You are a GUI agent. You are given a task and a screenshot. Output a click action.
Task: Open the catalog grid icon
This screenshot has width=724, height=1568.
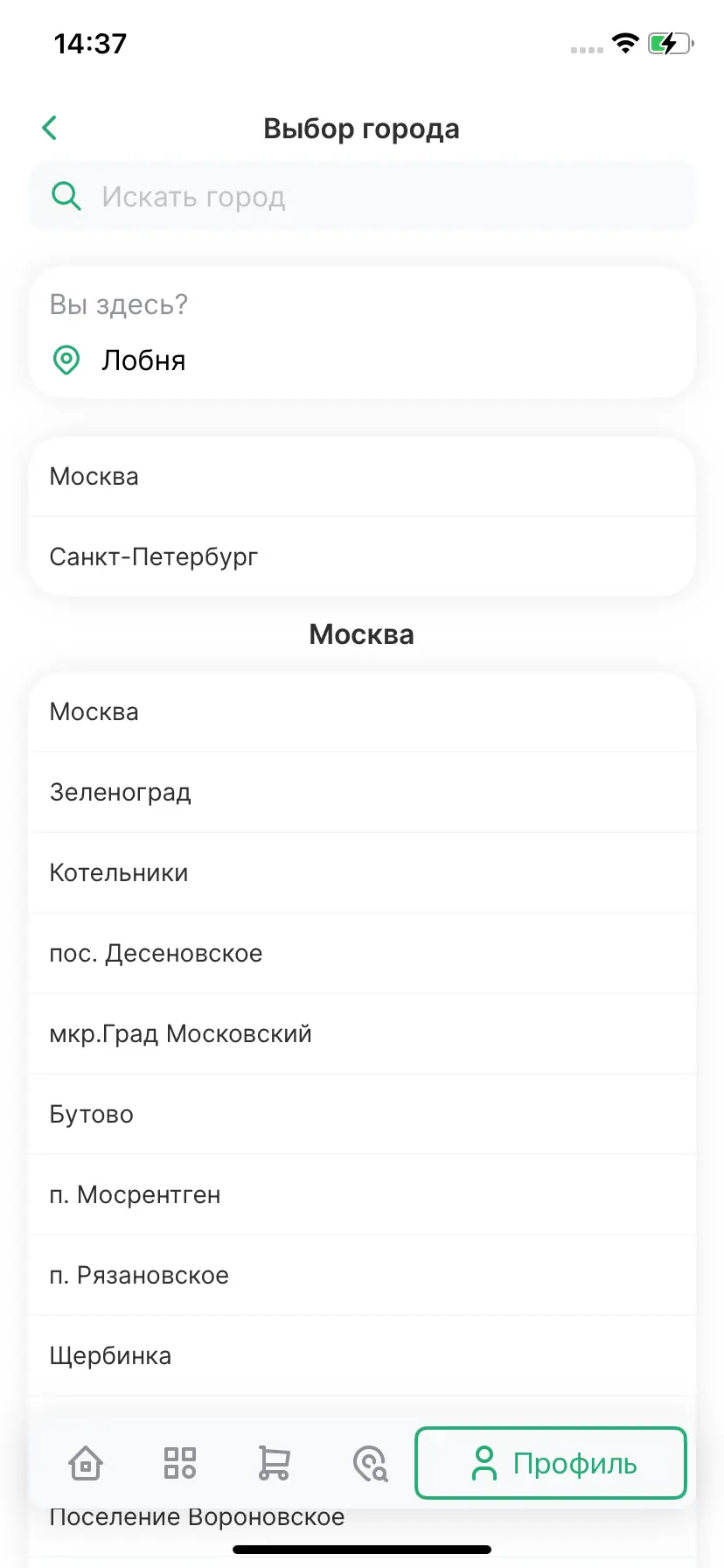pos(180,1463)
